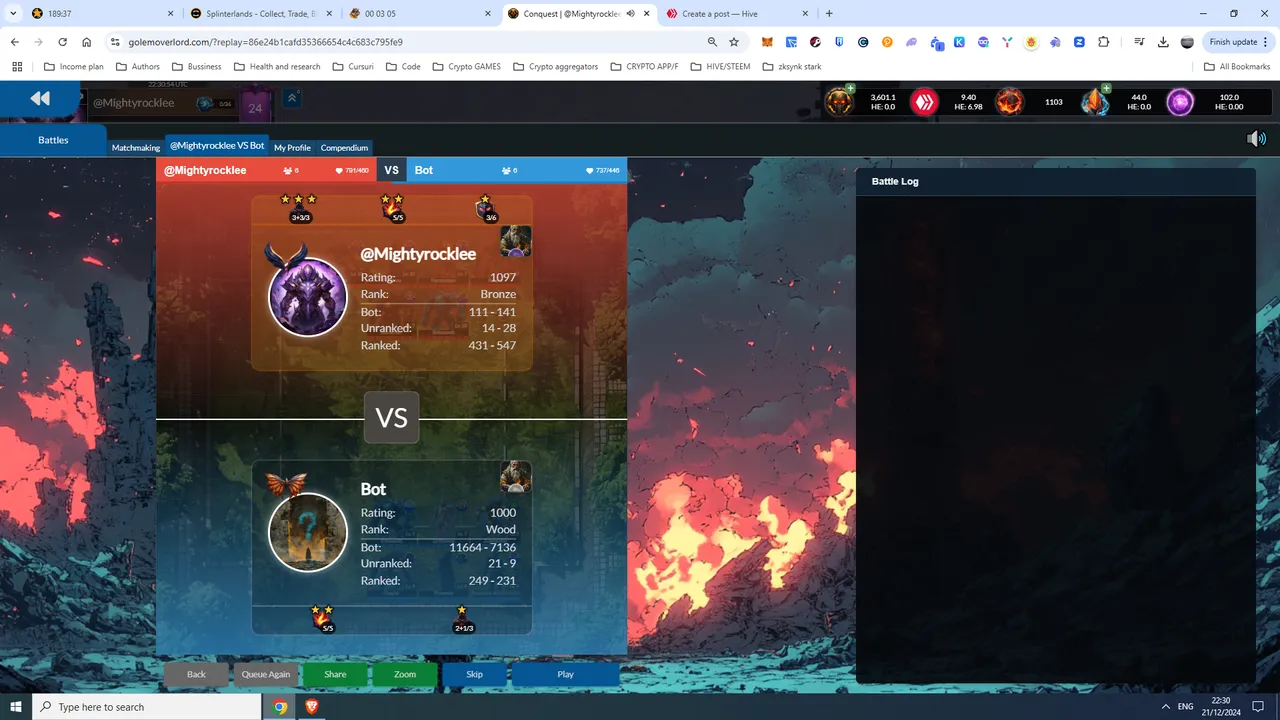Screen dimensions: 1280x720
Task: Click the crystal resource icon showing 44.0
Action: tap(1095, 102)
